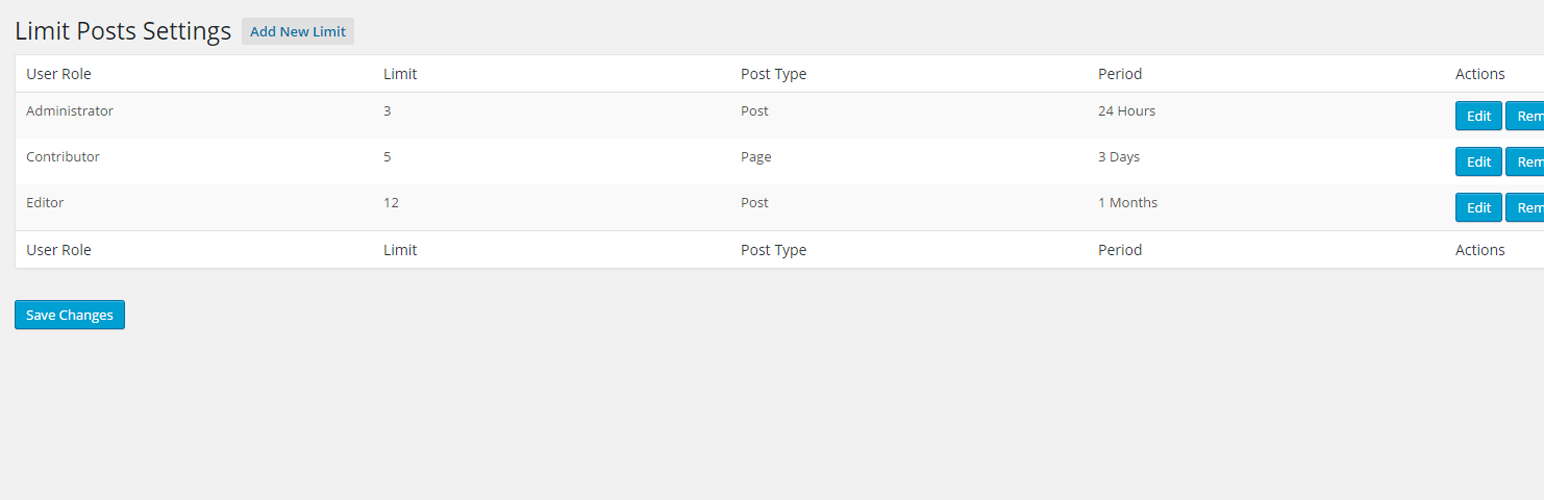The height and width of the screenshot is (500, 1544).
Task: Select the Limit column header at top
Action: coord(400,74)
